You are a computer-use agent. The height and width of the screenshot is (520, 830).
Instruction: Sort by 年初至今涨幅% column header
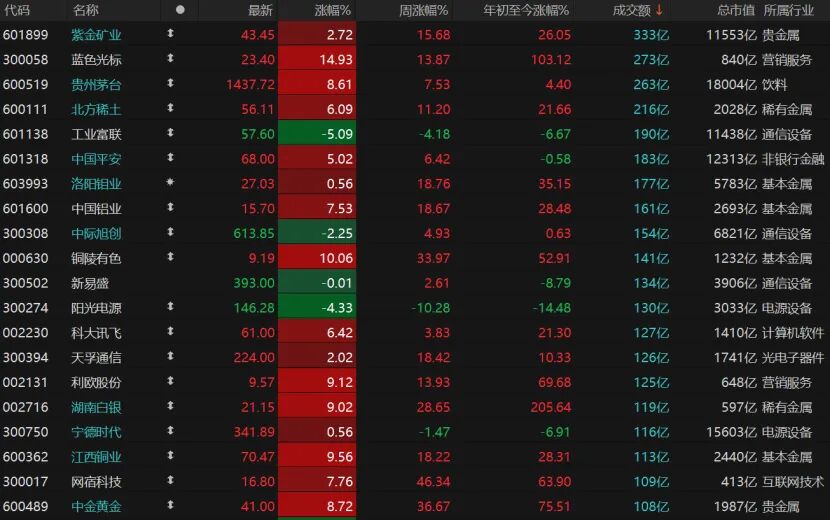pos(526,10)
